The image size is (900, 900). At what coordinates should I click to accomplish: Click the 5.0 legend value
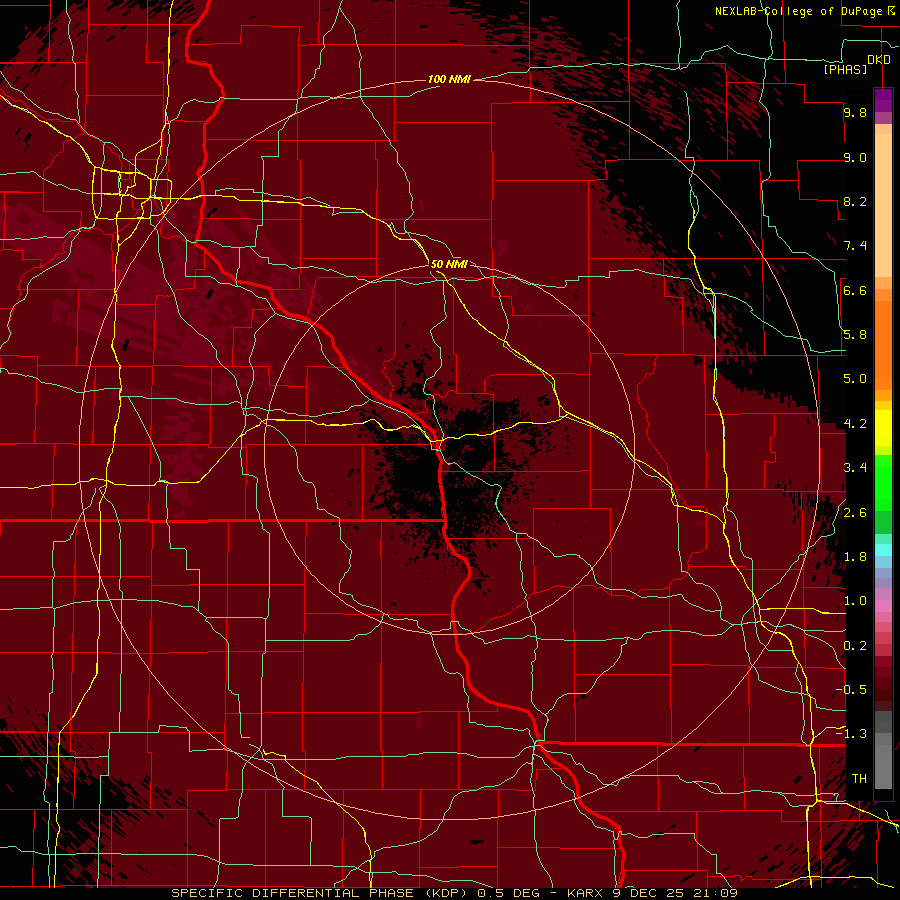tap(855, 379)
